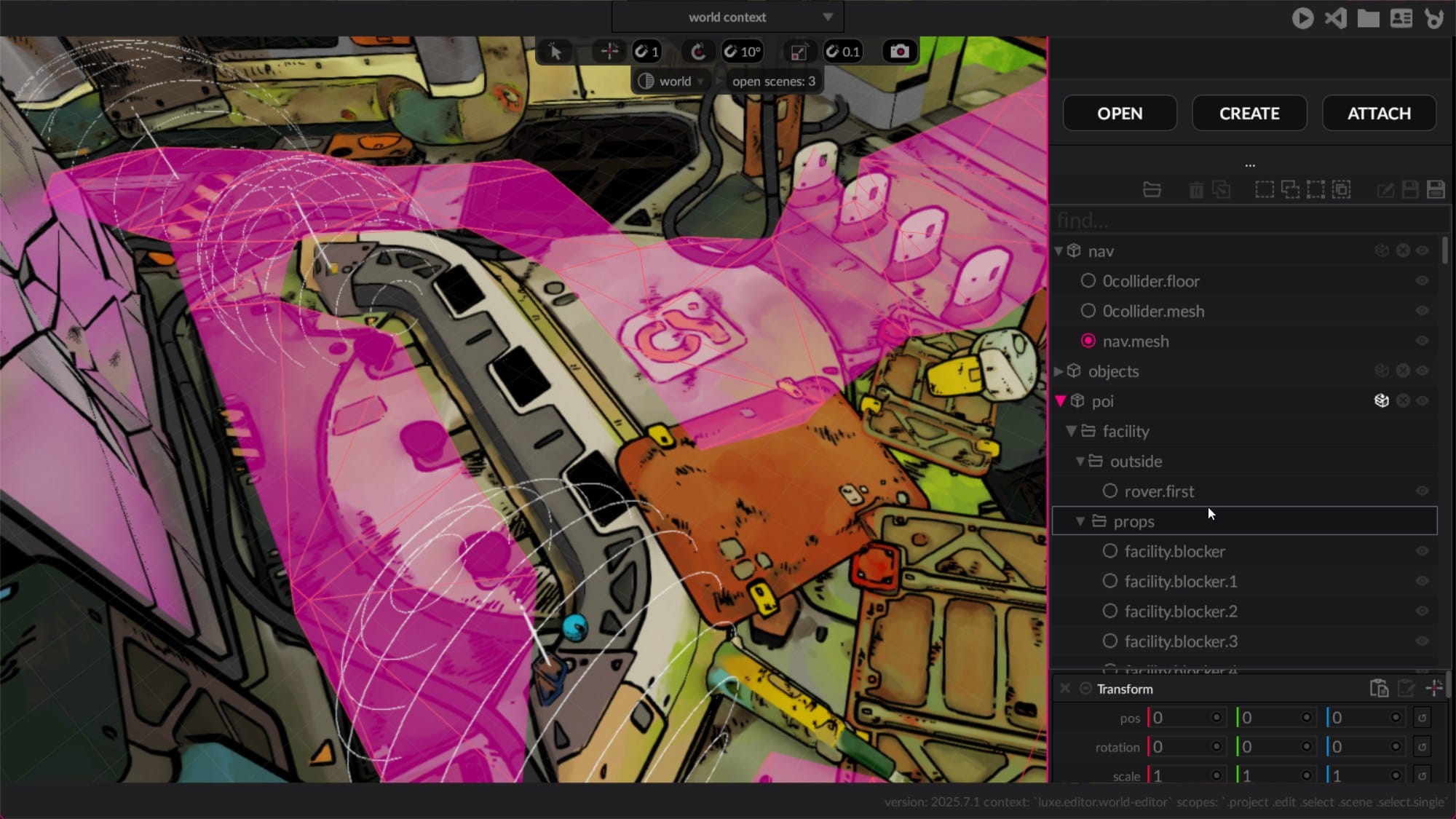Click the ATTACH button
This screenshot has height=819, width=1456.
pos(1379,114)
